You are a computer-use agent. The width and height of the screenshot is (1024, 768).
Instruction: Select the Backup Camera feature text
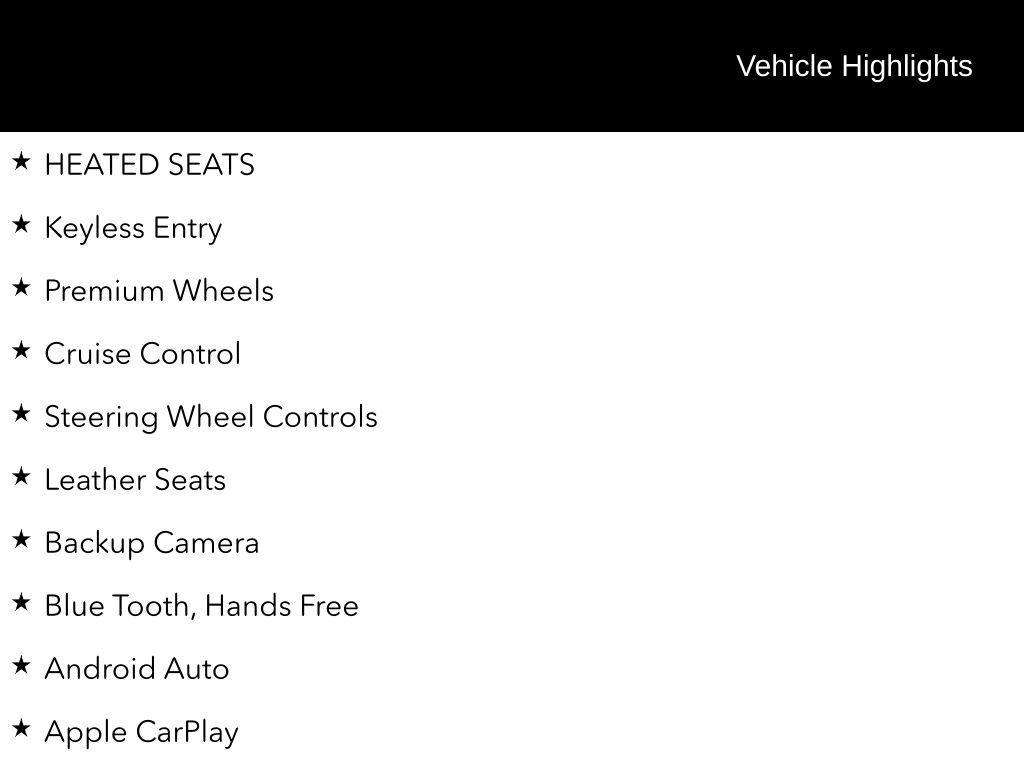pyautogui.click(x=152, y=543)
